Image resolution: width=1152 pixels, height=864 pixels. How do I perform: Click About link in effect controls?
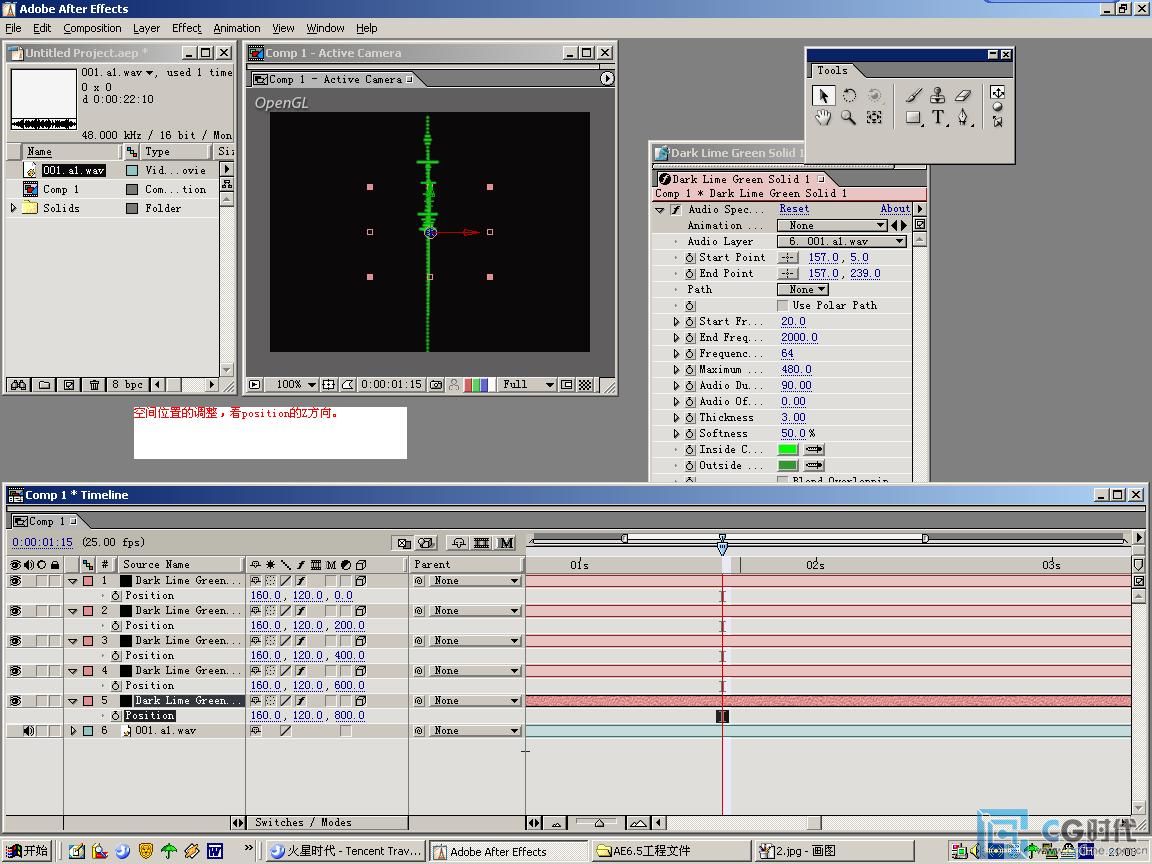click(x=895, y=209)
